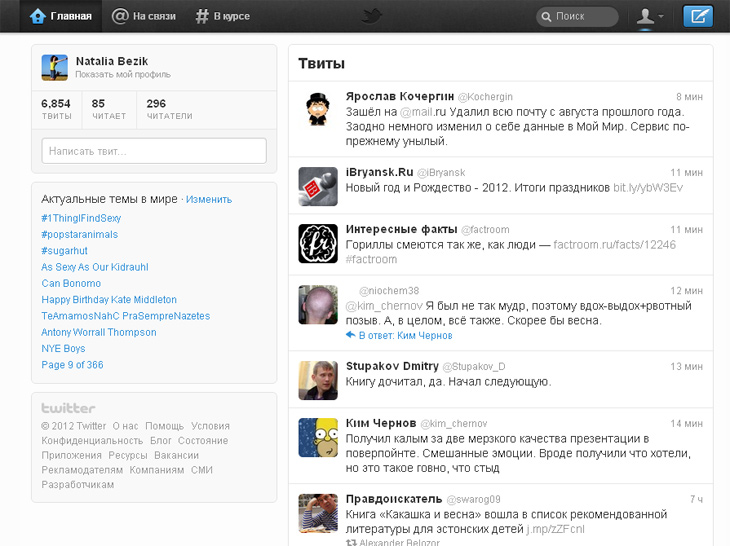730x546 pixels.
Task: Open the As Sexy As Our Kidrauhl trend
Action: coord(95,267)
